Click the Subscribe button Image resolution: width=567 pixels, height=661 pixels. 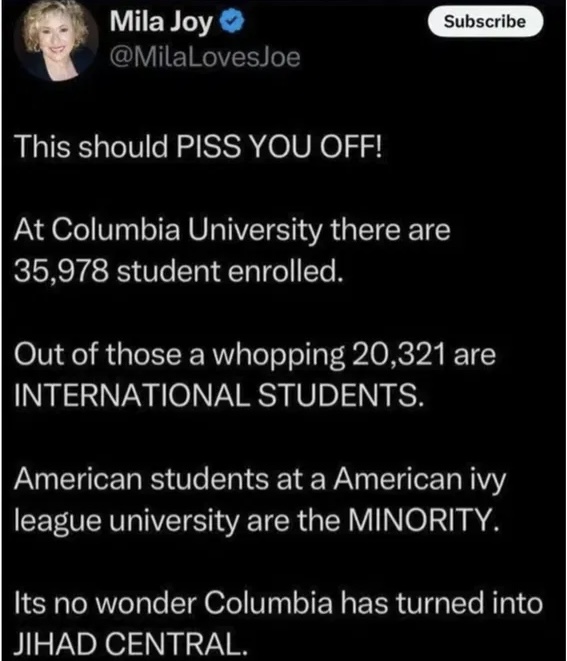point(485,21)
